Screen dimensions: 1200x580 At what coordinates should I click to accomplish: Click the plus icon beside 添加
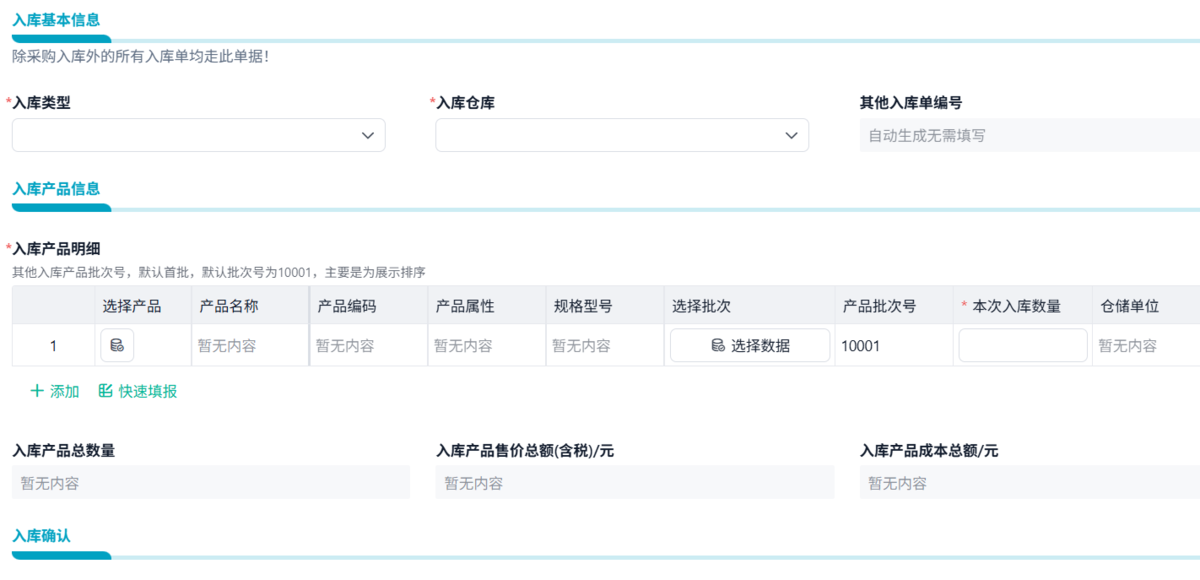click(38, 391)
